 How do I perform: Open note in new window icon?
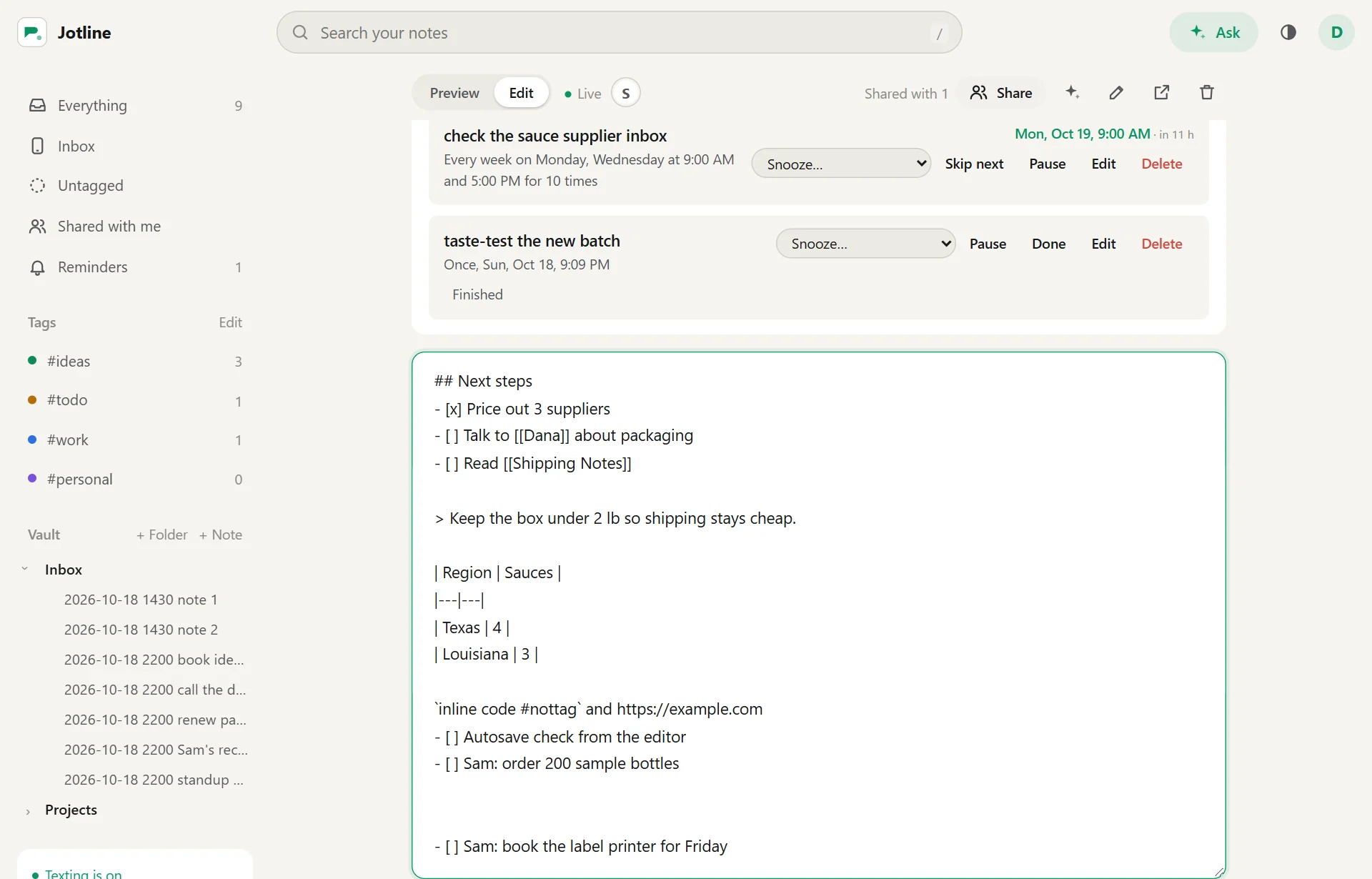(1162, 92)
